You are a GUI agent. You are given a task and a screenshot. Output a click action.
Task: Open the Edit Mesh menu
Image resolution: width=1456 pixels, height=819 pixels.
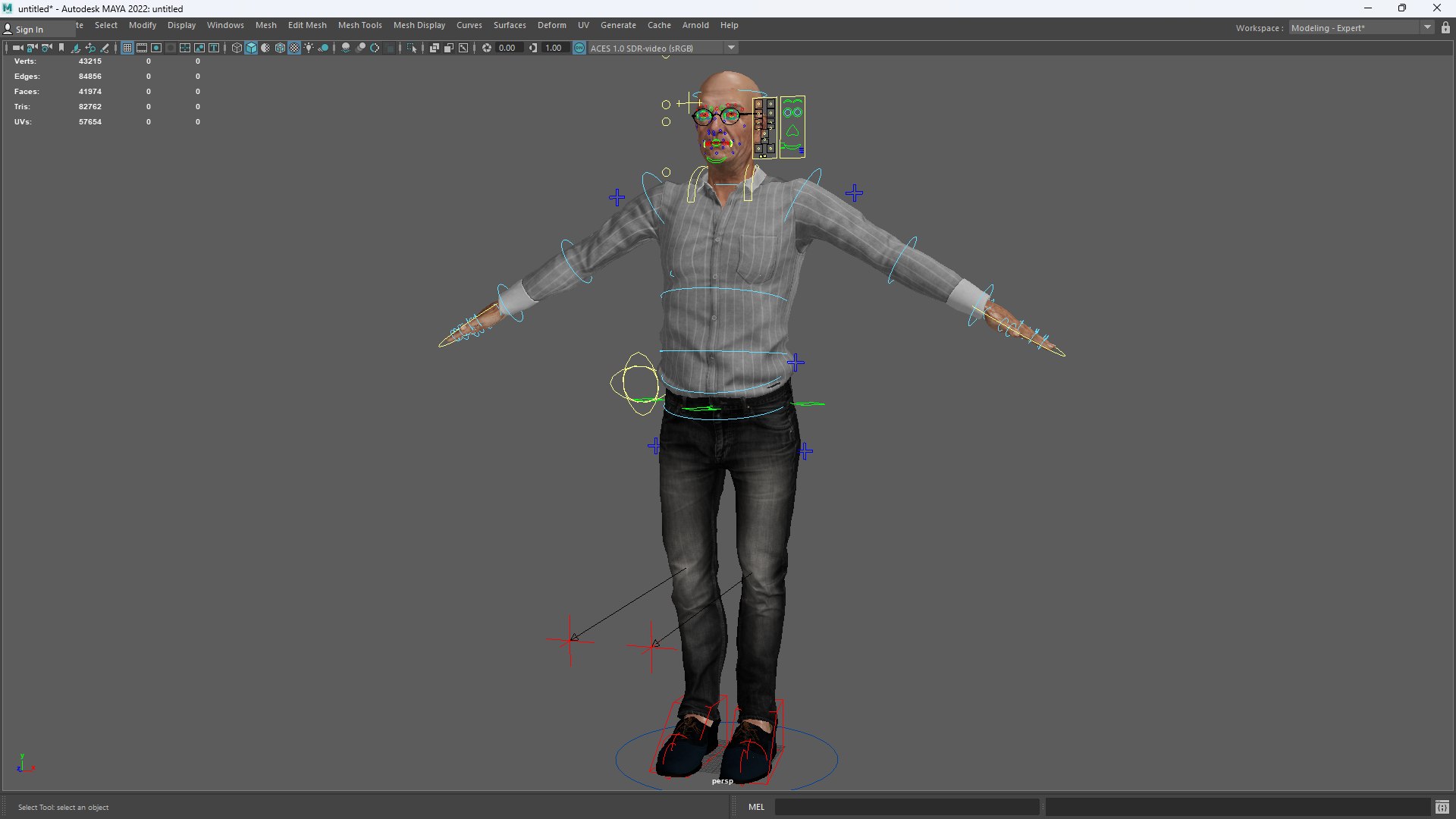pyautogui.click(x=307, y=25)
